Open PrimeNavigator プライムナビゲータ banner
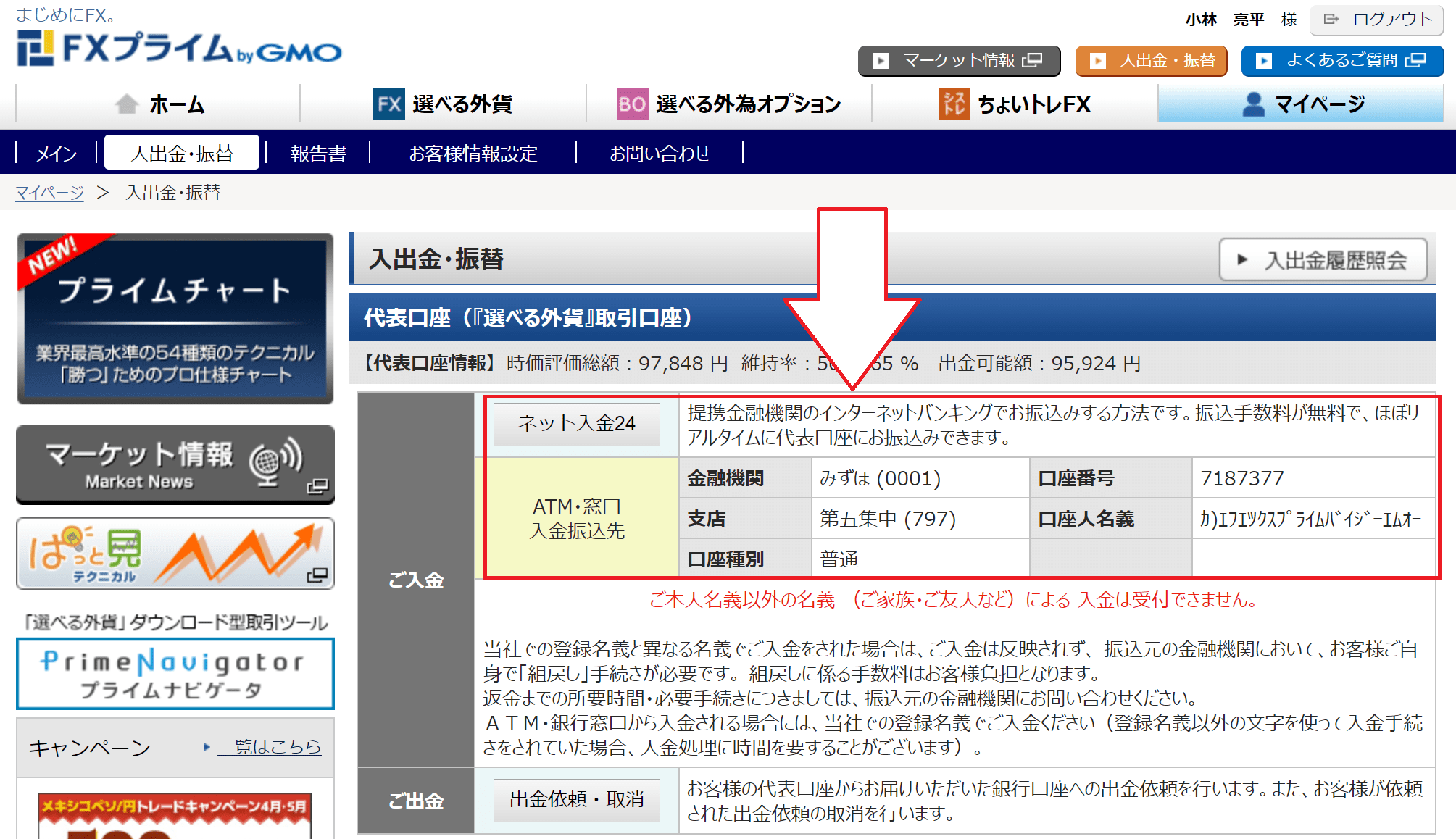This screenshot has width=1456, height=839. tap(175, 674)
